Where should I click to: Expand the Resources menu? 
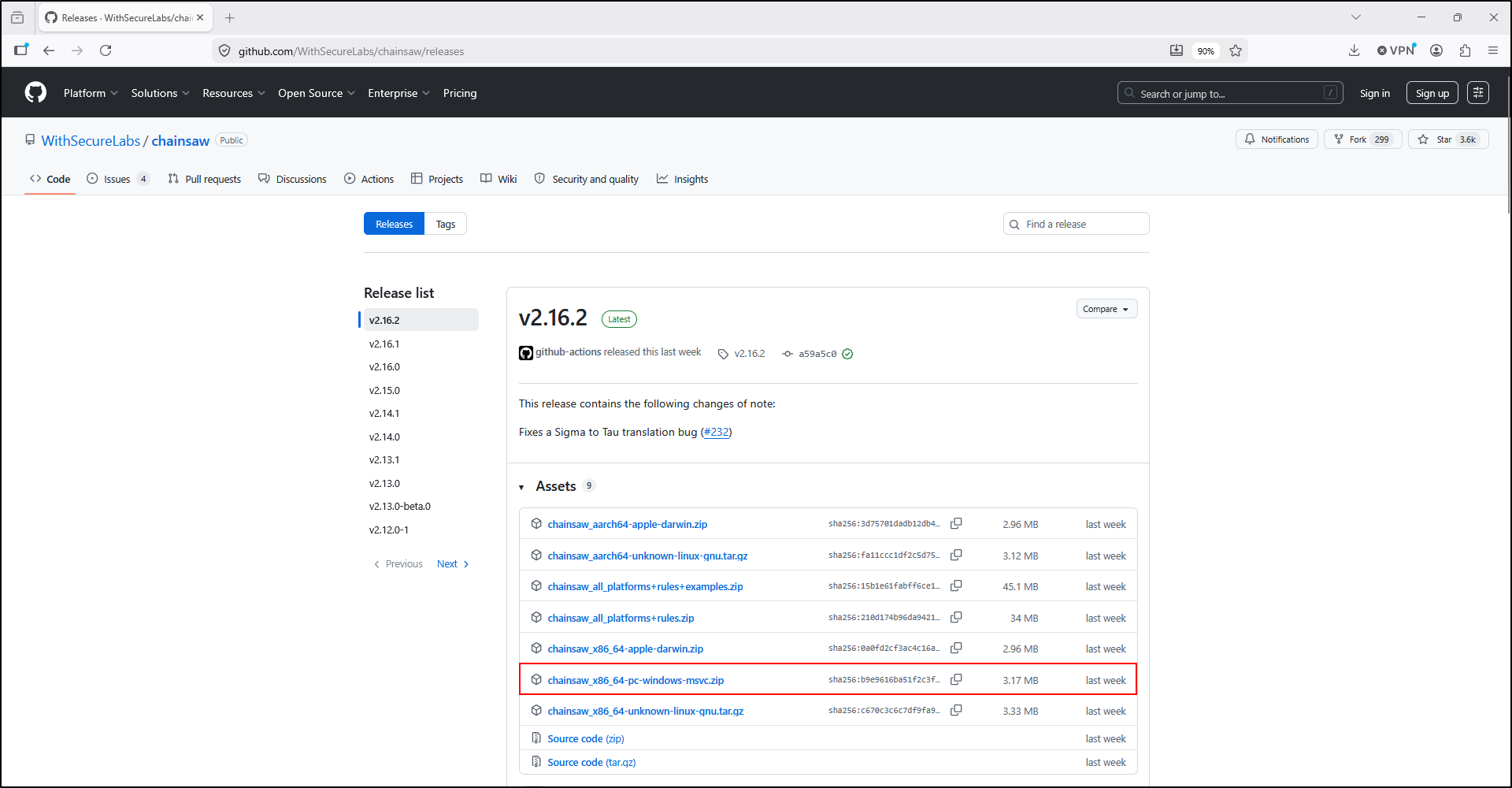[234, 93]
